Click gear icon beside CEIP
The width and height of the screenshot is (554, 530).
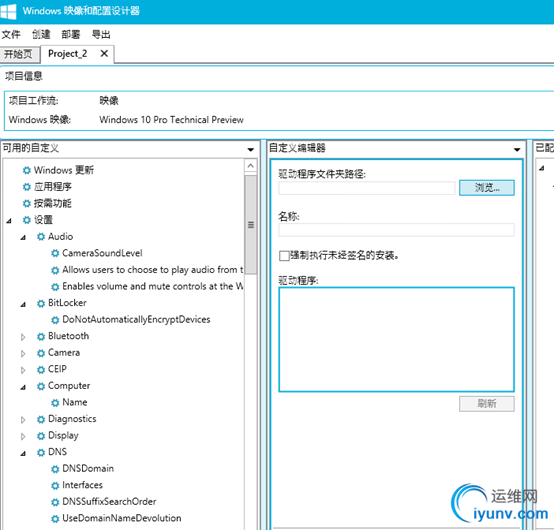click(x=41, y=369)
